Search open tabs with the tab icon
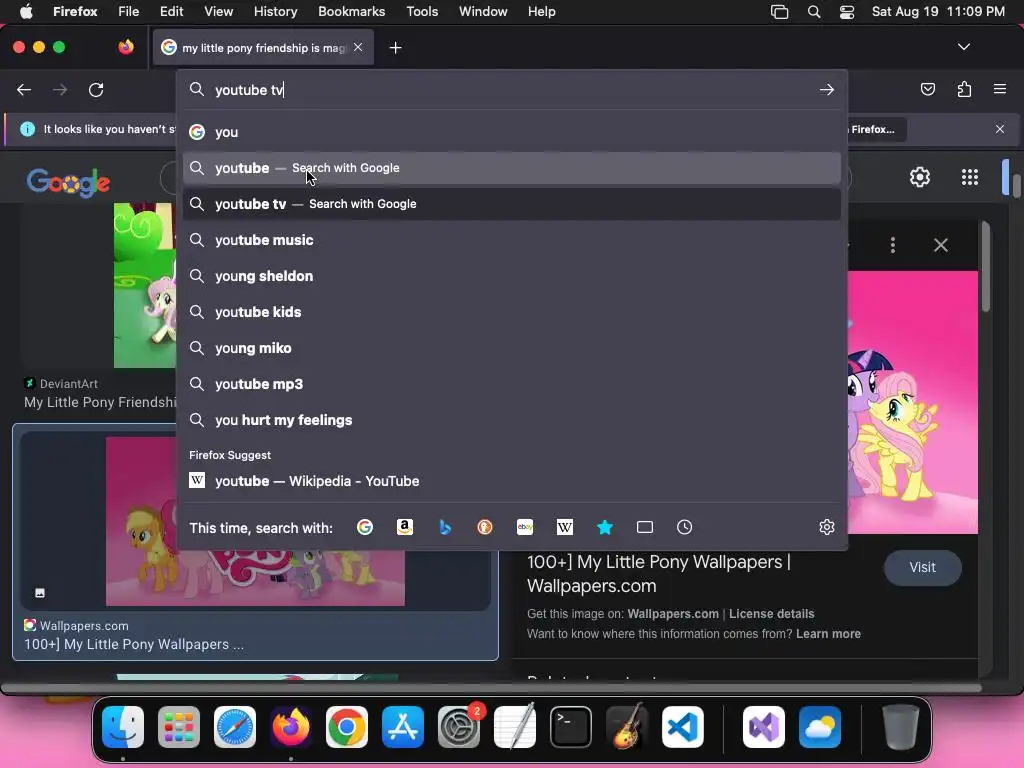The width and height of the screenshot is (1024, 768). pos(645,527)
